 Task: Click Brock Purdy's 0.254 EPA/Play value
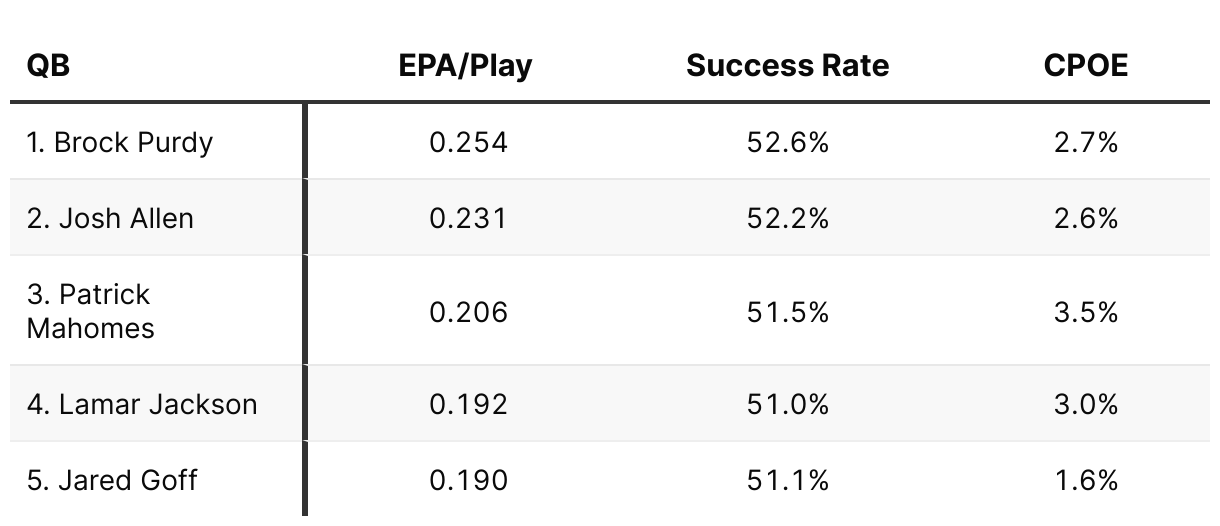[468, 142]
